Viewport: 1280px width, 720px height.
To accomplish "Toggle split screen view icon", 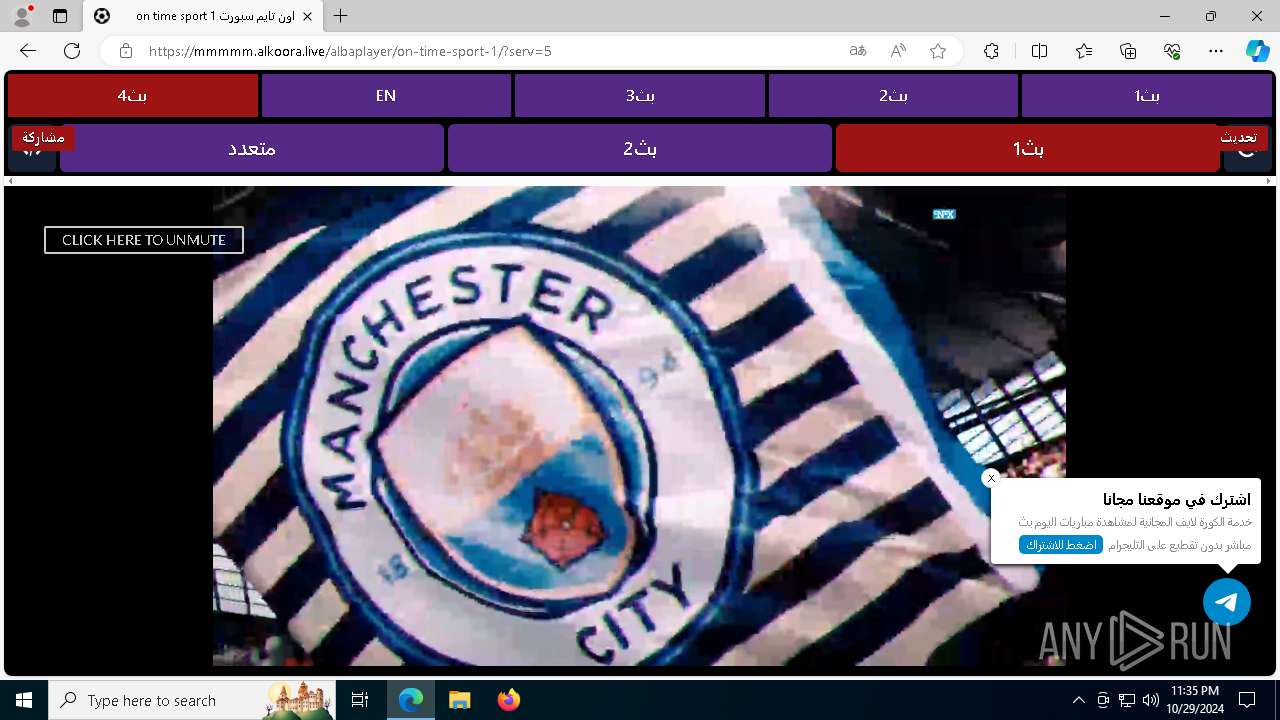I will point(1039,51).
